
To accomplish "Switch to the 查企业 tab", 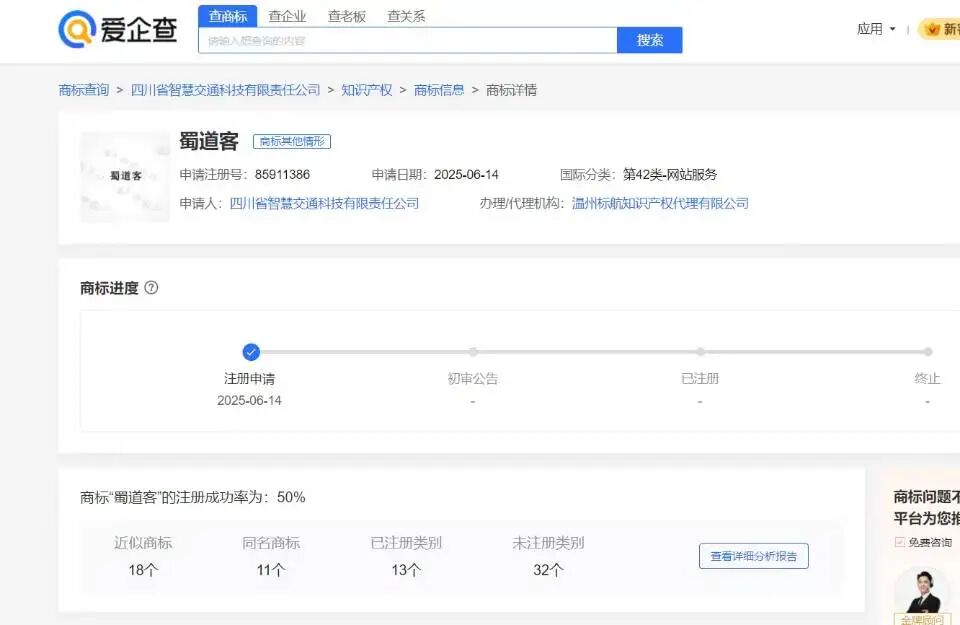I will (x=287, y=17).
